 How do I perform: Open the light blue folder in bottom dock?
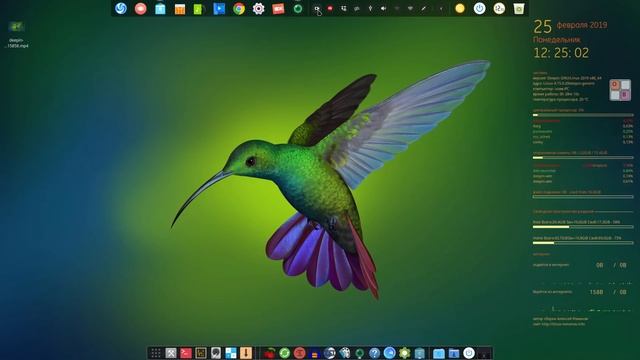coord(439,353)
